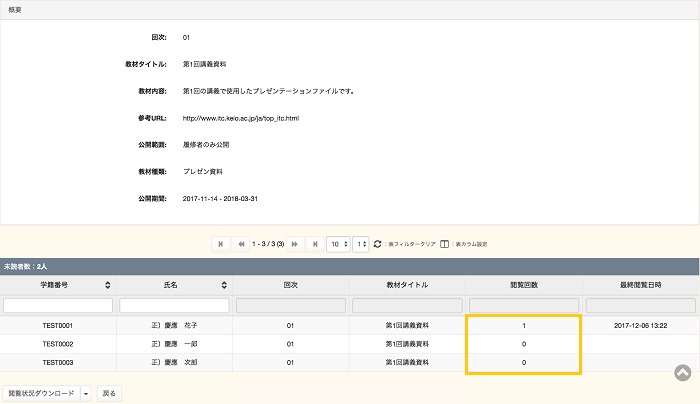Jump to last page of results
This screenshot has width=700, height=404.
[x=315, y=243]
